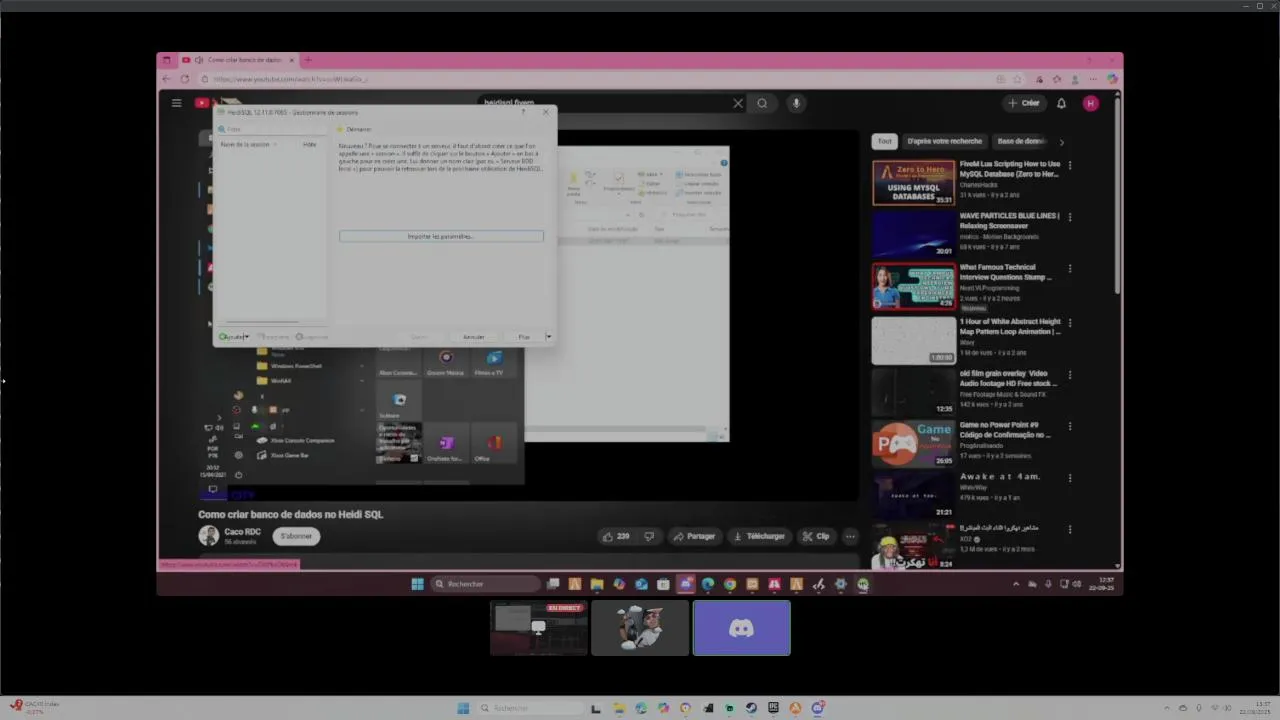Click the browser address bar
Image resolution: width=1280 pixels, height=720 pixels.
point(600,79)
